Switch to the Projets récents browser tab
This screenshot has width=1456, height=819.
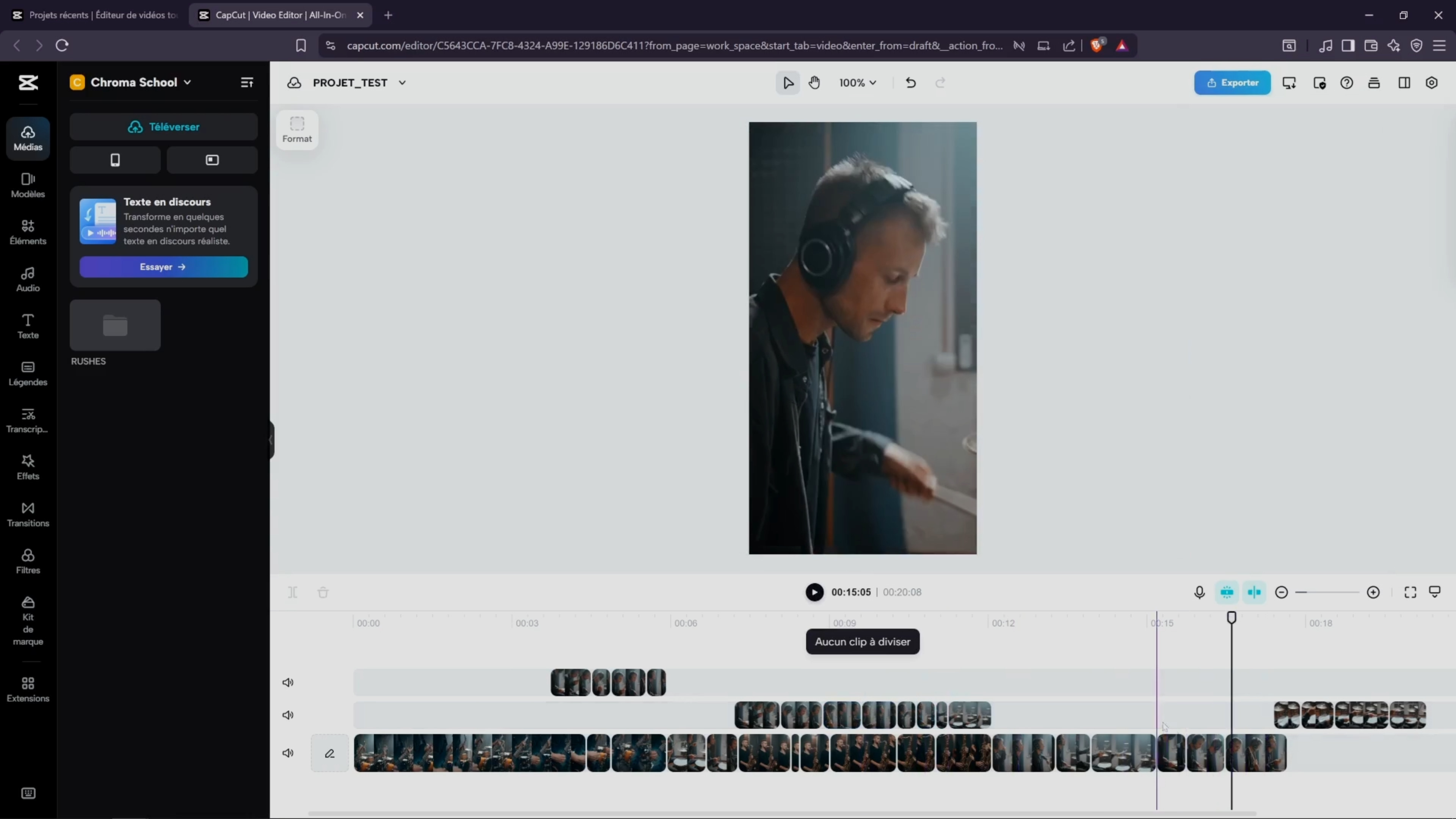tap(96, 15)
